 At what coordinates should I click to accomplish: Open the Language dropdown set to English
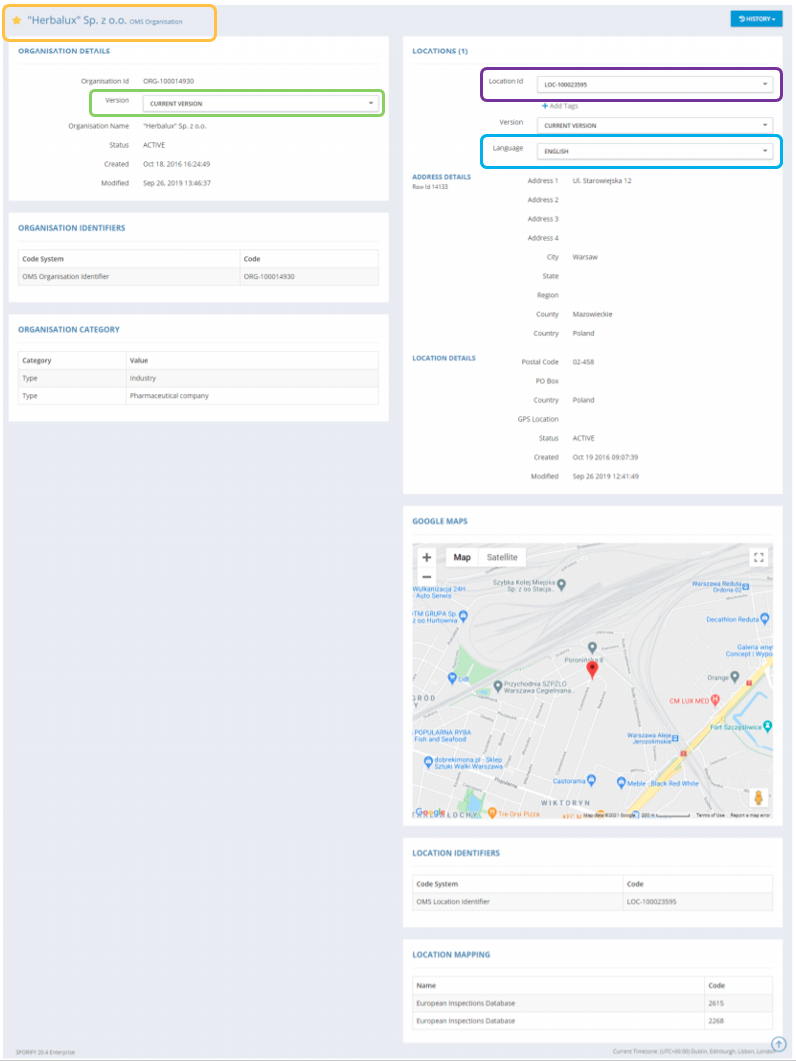click(x=654, y=151)
